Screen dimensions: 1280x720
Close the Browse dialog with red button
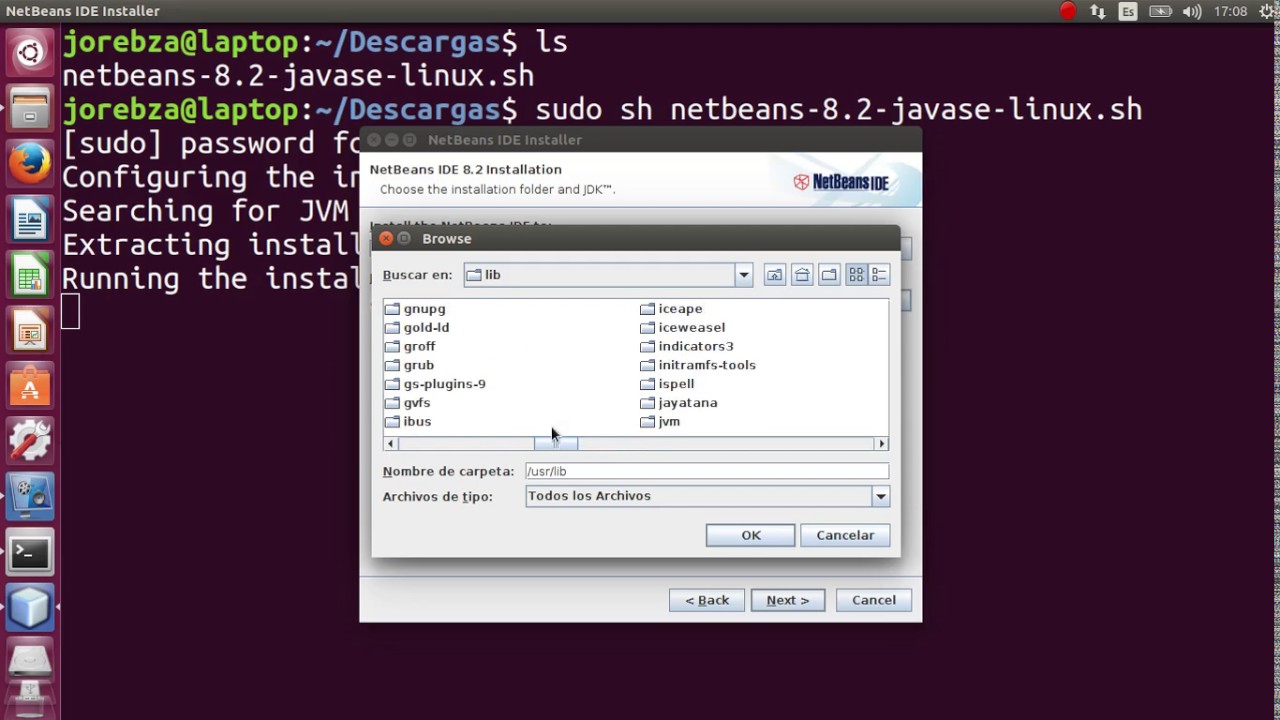[x=386, y=239]
